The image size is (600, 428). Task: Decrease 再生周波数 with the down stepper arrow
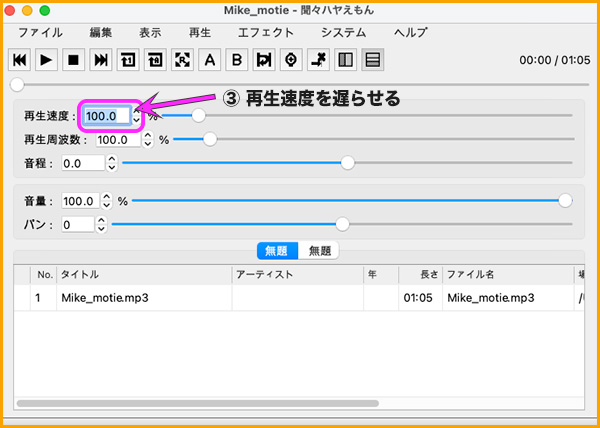pos(148,144)
